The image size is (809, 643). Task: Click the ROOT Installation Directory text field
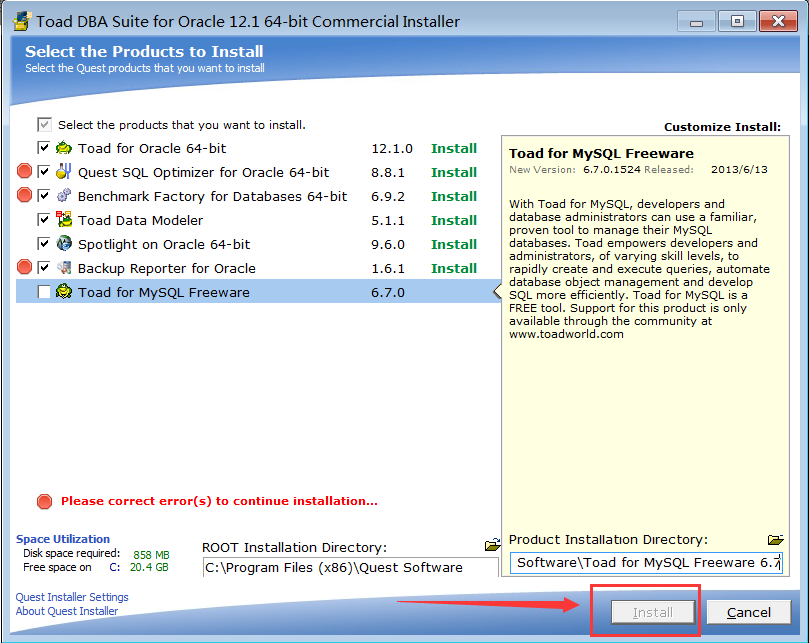[x=351, y=567]
